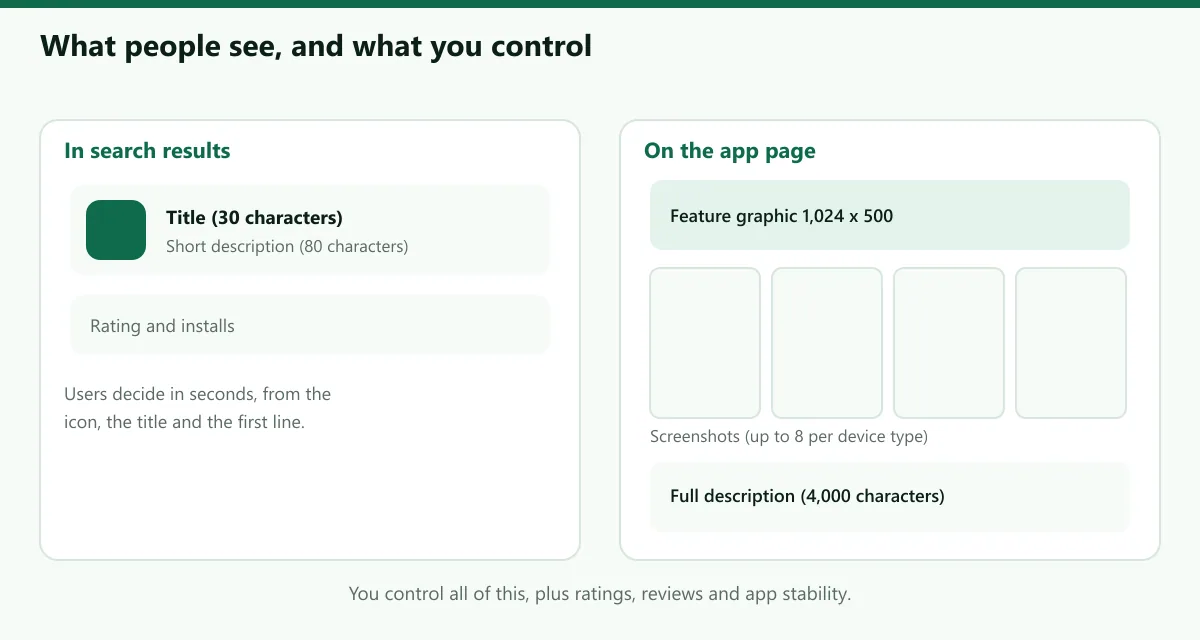Open the Rating and installs box
Viewport: 1200px width, 640px height.
(x=310, y=325)
